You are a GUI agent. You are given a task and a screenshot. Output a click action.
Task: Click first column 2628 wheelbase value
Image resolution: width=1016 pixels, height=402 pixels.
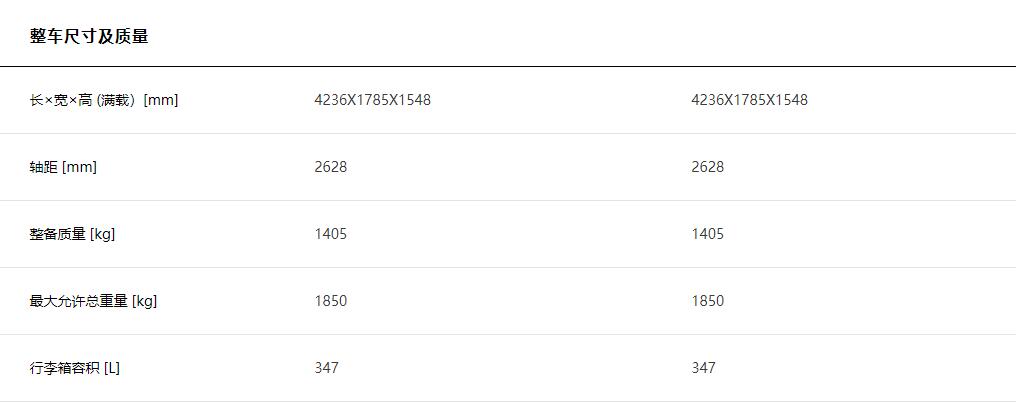330,167
